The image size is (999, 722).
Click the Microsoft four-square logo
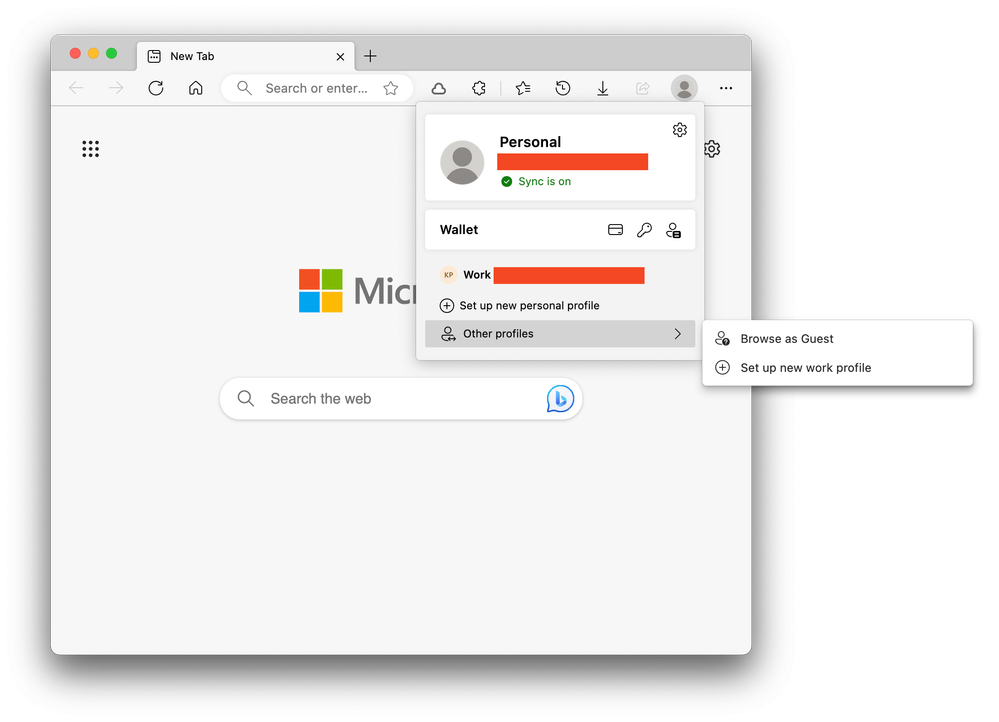click(x=321, y=291)
